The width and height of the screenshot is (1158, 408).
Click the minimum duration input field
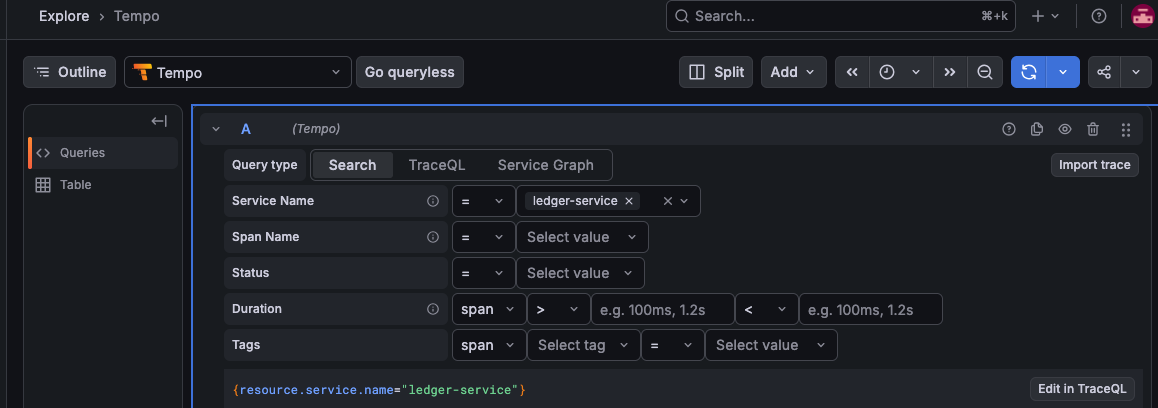click(662, 309)
